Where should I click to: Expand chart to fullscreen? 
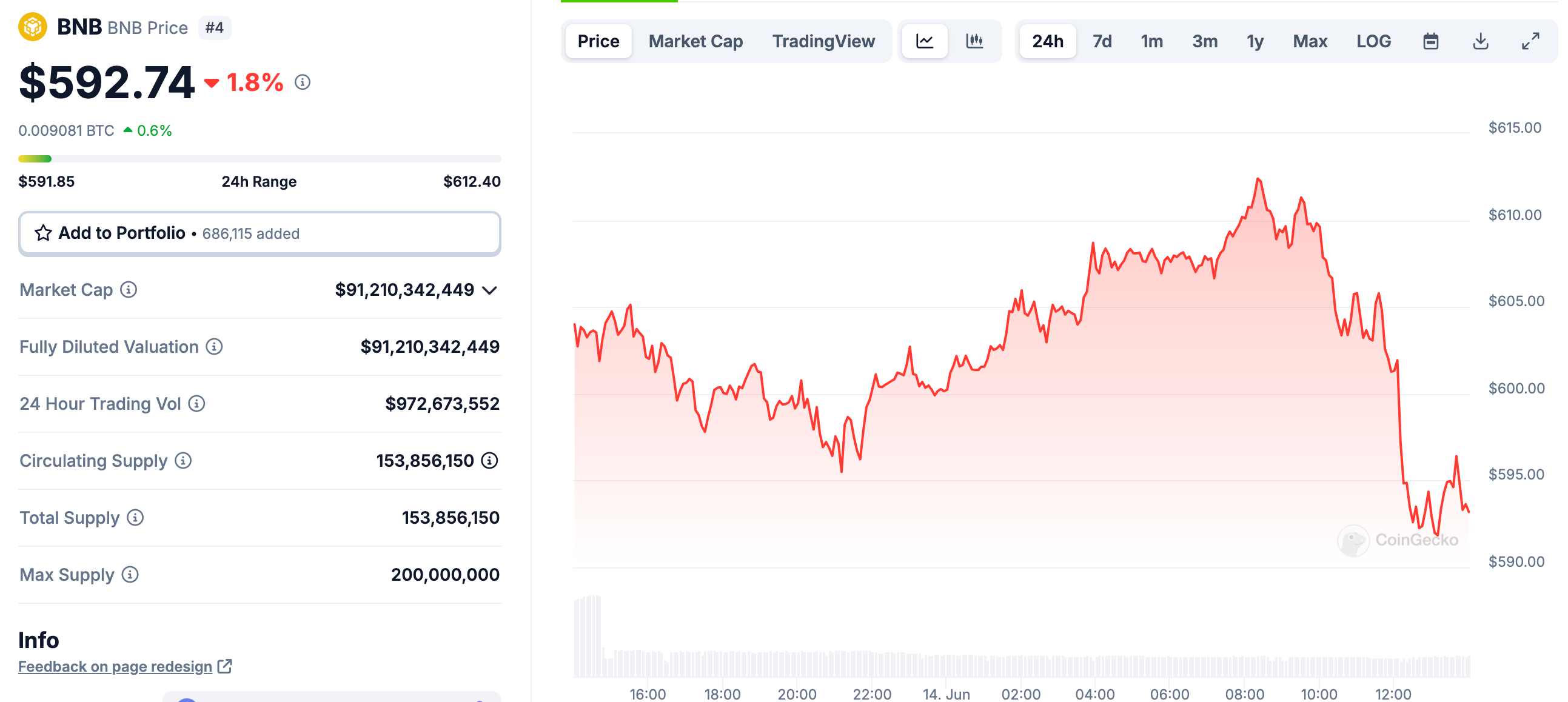point(1530,41)
